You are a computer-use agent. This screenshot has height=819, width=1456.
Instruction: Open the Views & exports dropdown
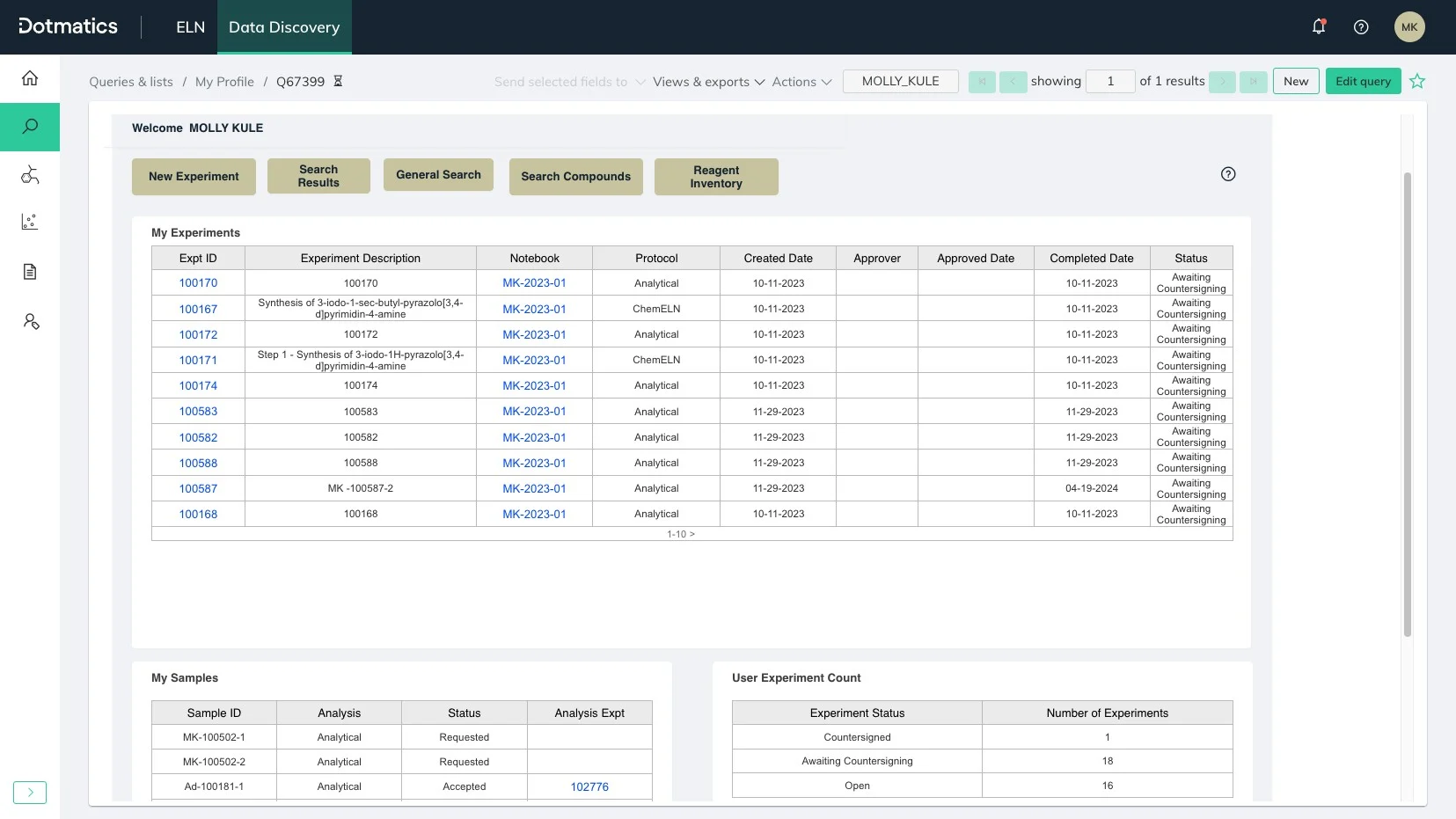(708, 82)
